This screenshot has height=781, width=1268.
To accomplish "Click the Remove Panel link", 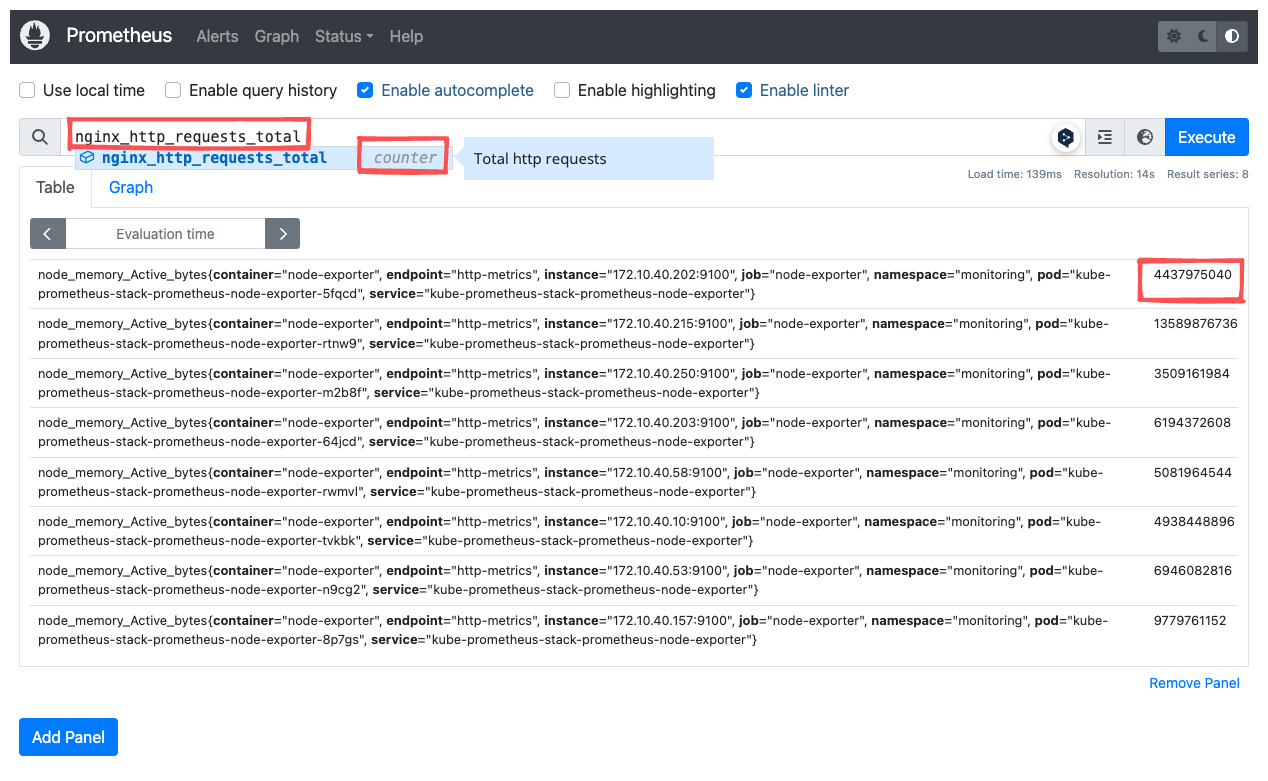I will tap(1194, 683).
